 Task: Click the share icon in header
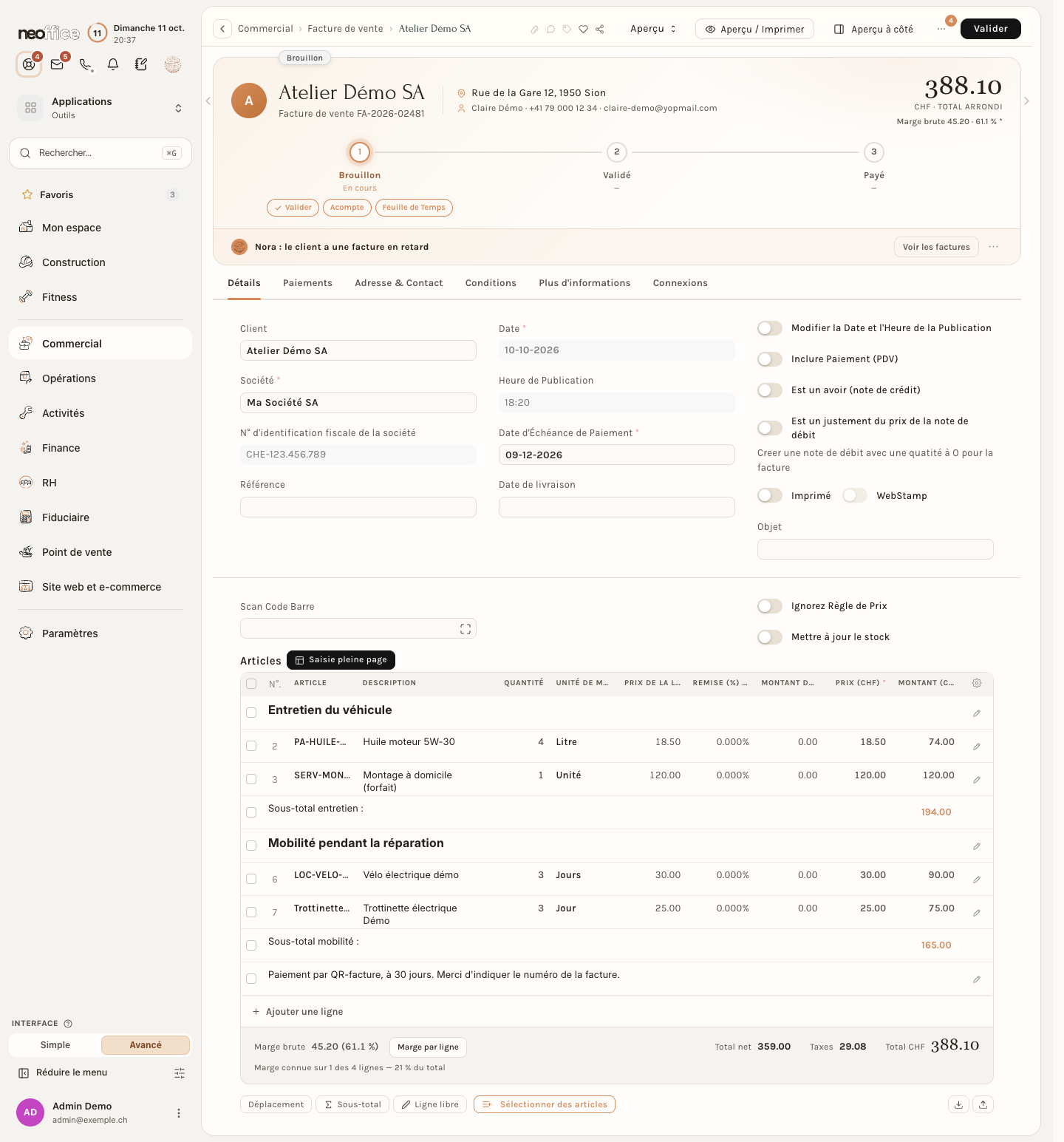(599, 30)
